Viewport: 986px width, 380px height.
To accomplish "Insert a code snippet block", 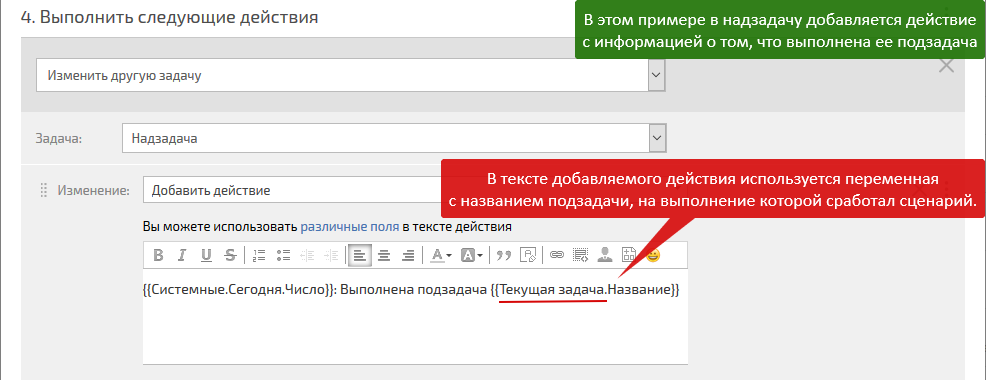I will tap(580, 255).
